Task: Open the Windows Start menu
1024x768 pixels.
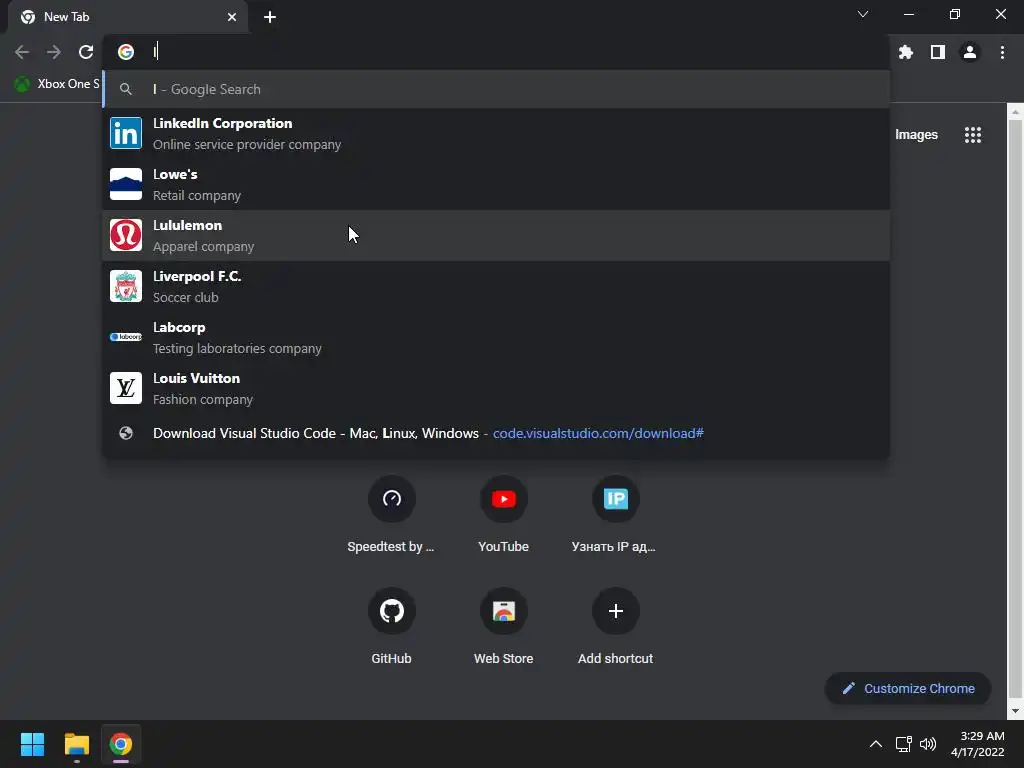Action: pyautogui.click(x=32, y=744)
